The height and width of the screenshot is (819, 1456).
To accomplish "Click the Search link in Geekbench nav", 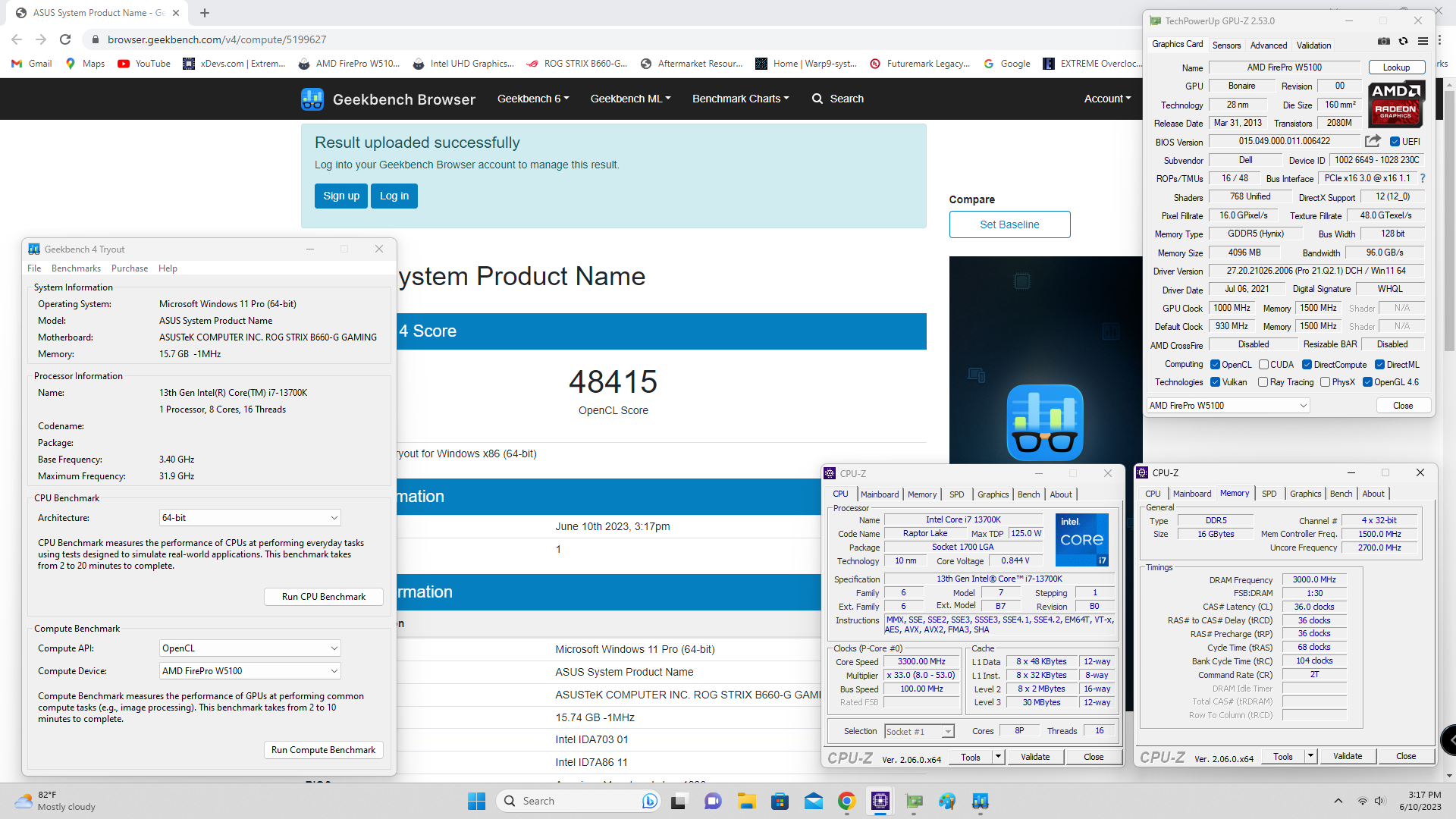I will (837, 99).
